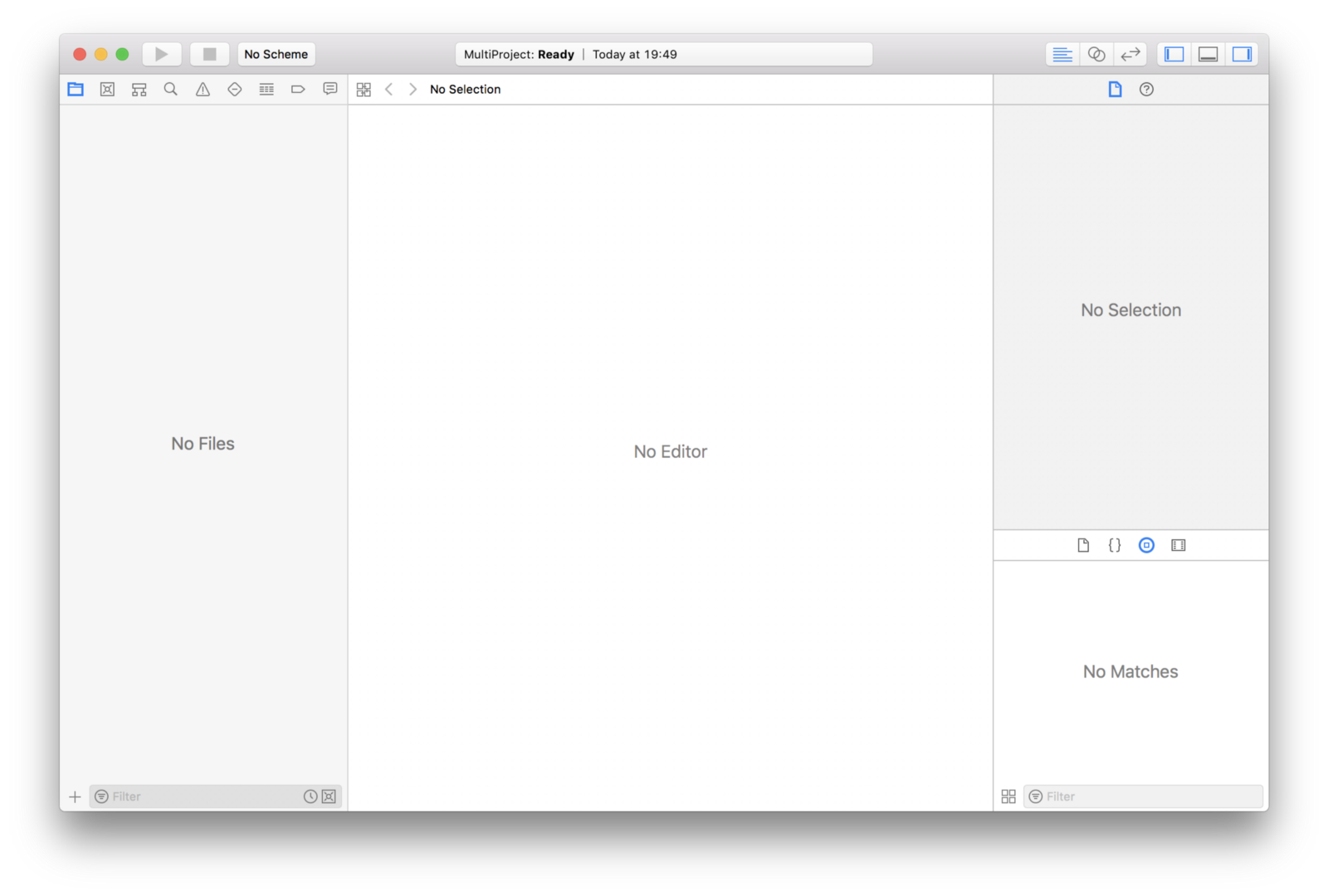
Task: Open the Source Control navigator
Action: (x=107, y=89)
